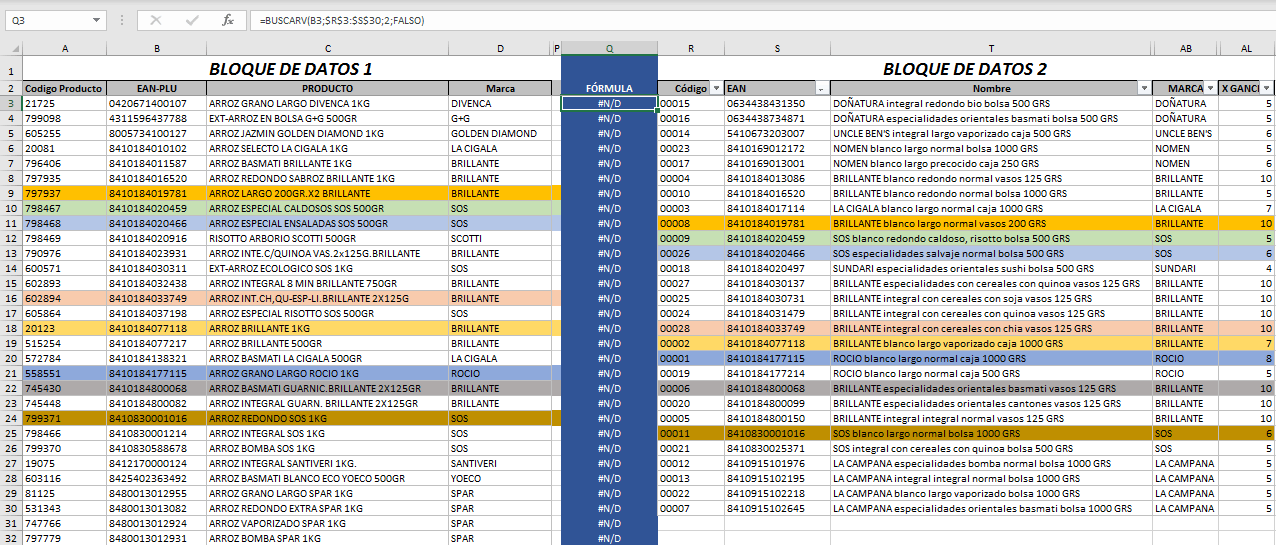
Task: Click the Enter checkmark formula bar icon
Action: [191, 20]
